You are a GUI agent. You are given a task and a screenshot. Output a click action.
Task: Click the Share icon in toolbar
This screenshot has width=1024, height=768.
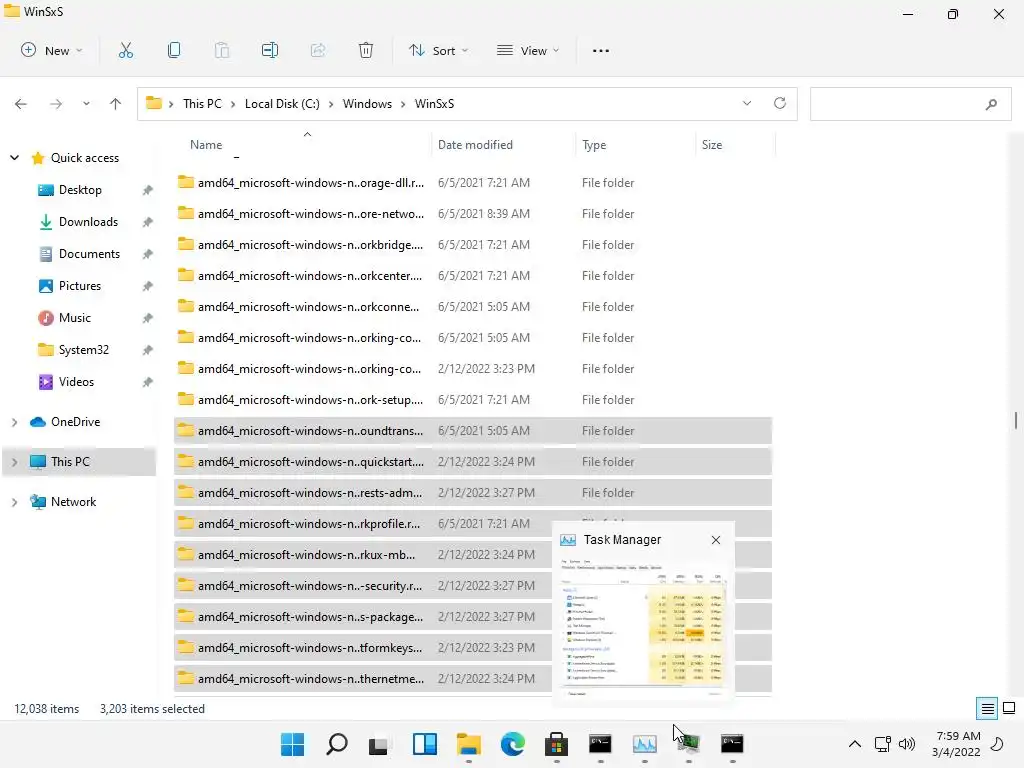318,50
